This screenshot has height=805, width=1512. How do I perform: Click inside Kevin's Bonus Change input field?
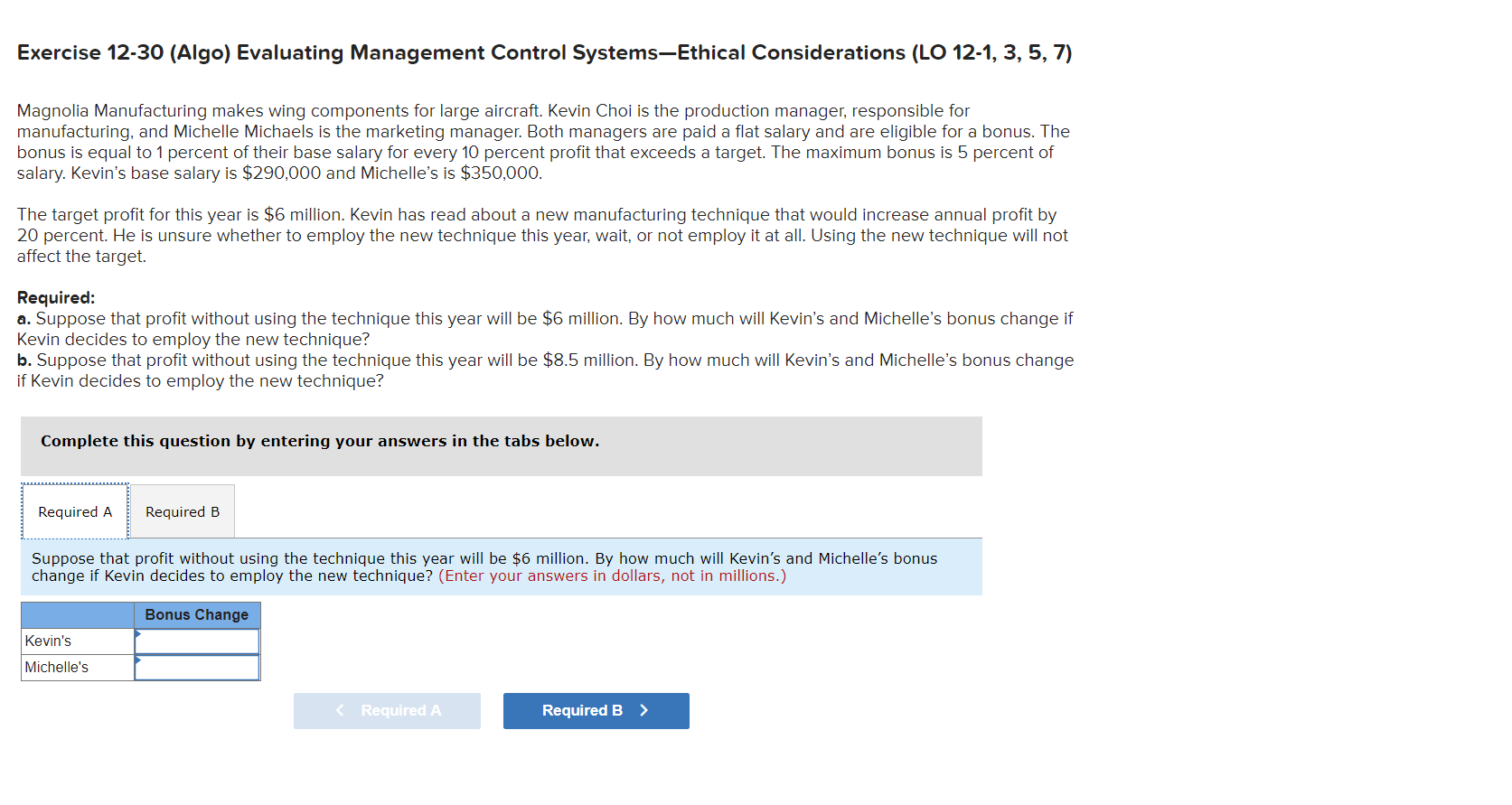click(x=199, y=641)
